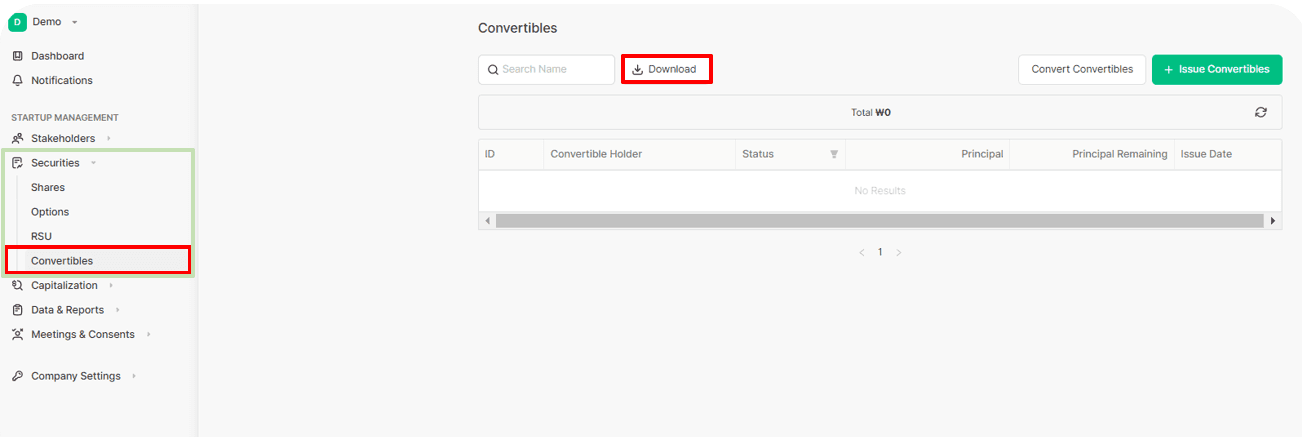Expand Company Settings menu
1302x437 pixels.
(x=76, y=376)
